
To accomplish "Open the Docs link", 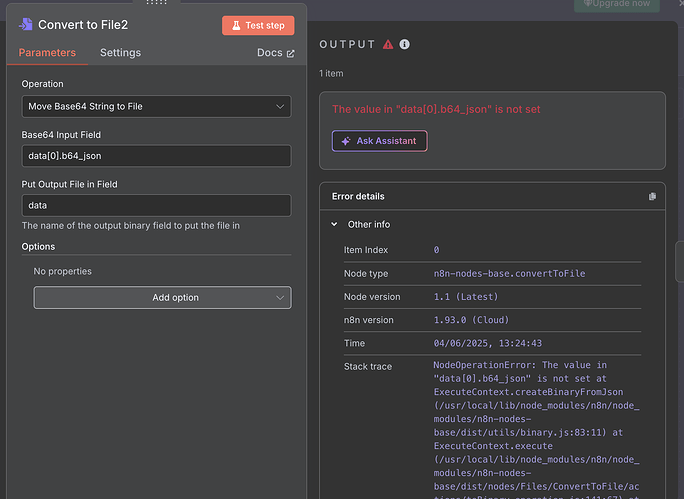I will [275, 53].
